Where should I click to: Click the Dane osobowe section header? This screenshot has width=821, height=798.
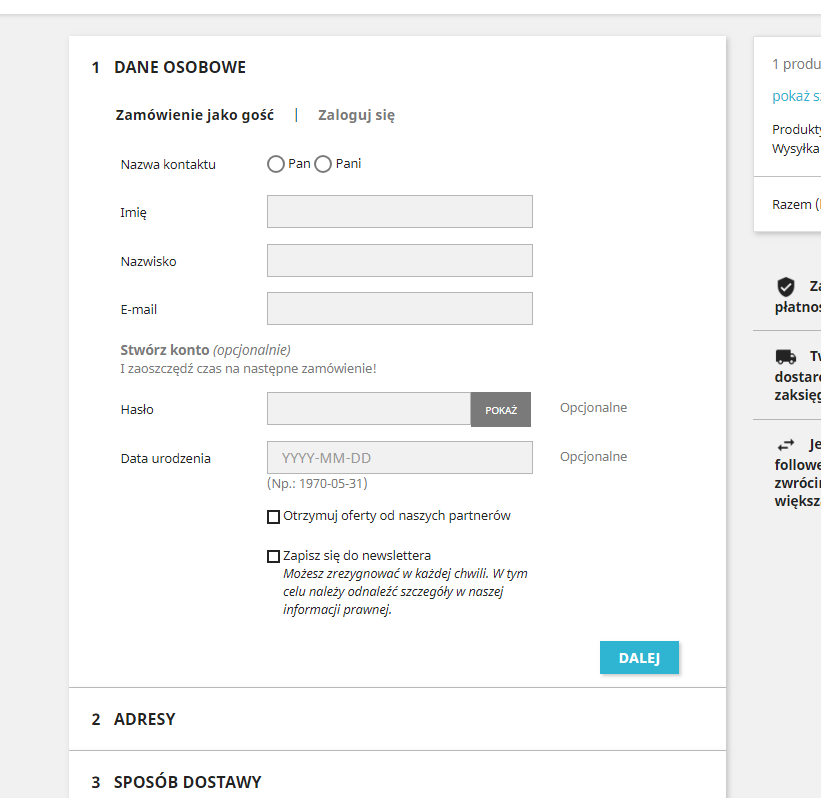pos(180,67)
